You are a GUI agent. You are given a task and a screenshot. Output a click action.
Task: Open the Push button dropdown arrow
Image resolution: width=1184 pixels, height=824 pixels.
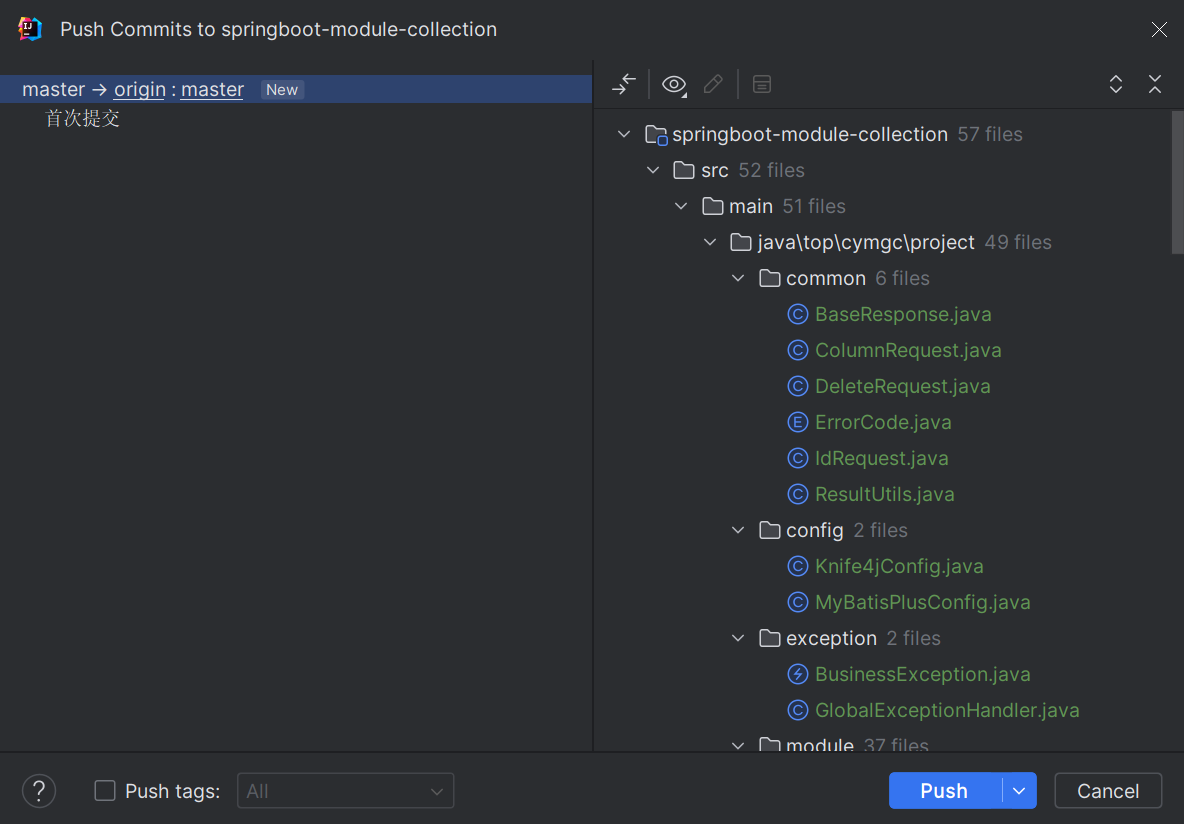click(1019, 791)
